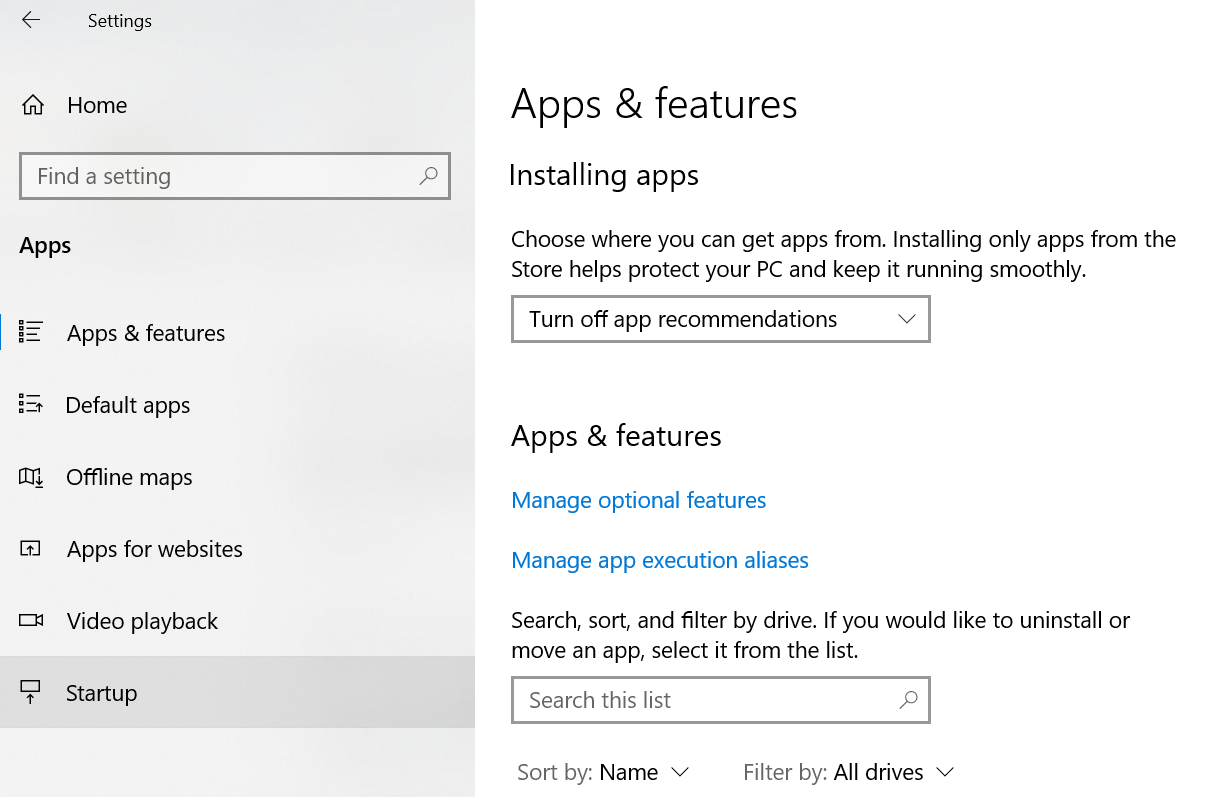This screenshot has height=797, width=1232.
Task: Click the back arrow next to Settings
Action: pyautogui.click(x=31, y=20)
